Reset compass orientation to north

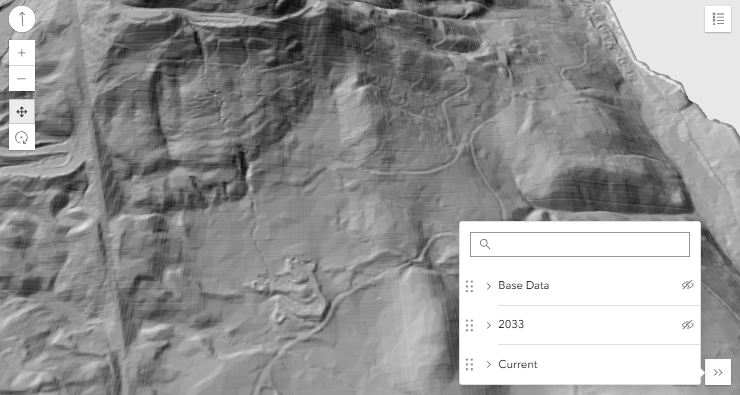coord(22,19)
